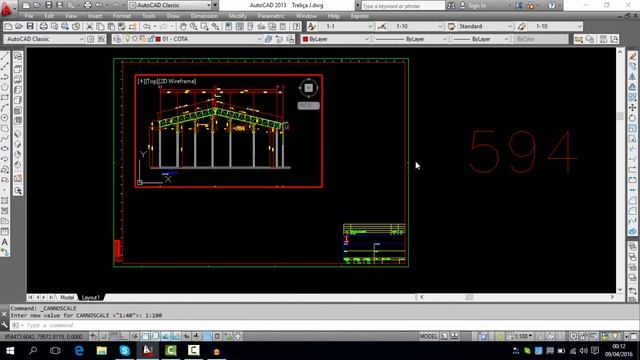Open the Dimension menu
640x360 pixels.
coord(204,16)
